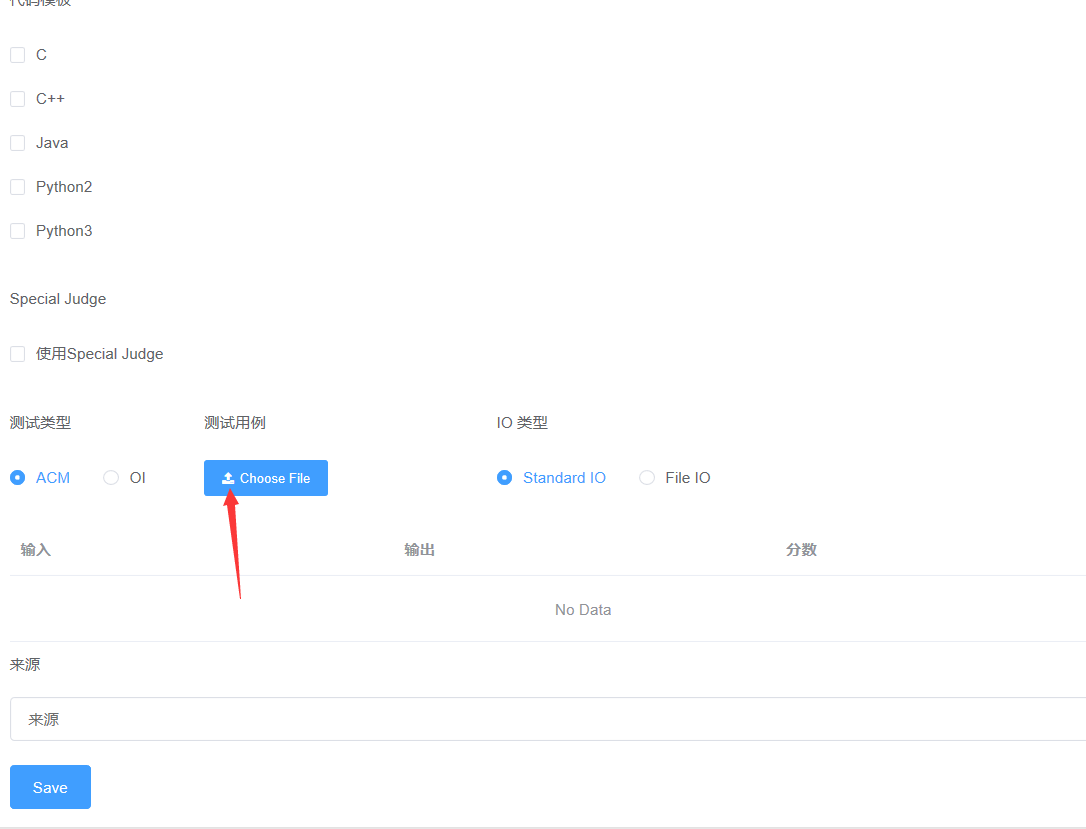Choose the OI test type radio
The width and height of the screenshot is (1086, 829).
pos(111,478)
